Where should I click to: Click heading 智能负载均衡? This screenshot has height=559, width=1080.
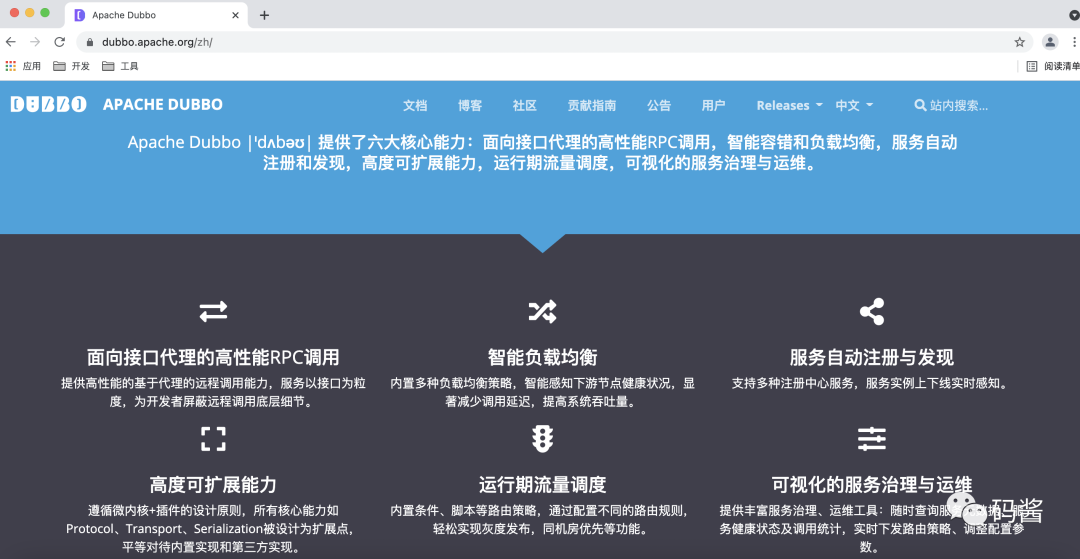tap(543, 358)
